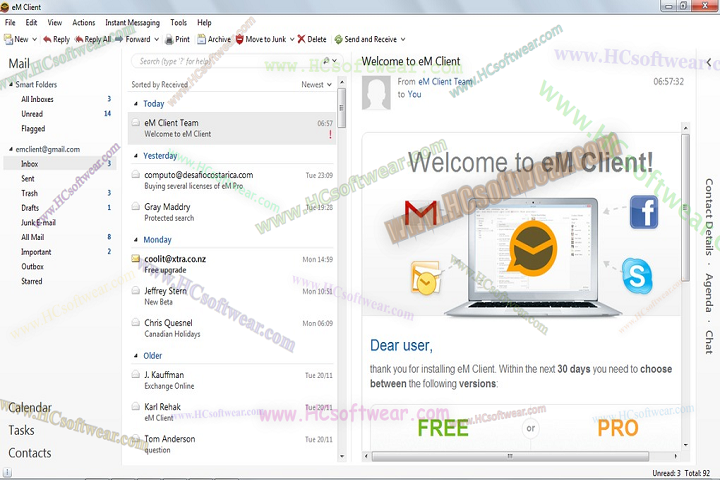This screenshot has width=720, height=480.
Task: Click the search magnifier options icon
Action: (x=326, y=61)
